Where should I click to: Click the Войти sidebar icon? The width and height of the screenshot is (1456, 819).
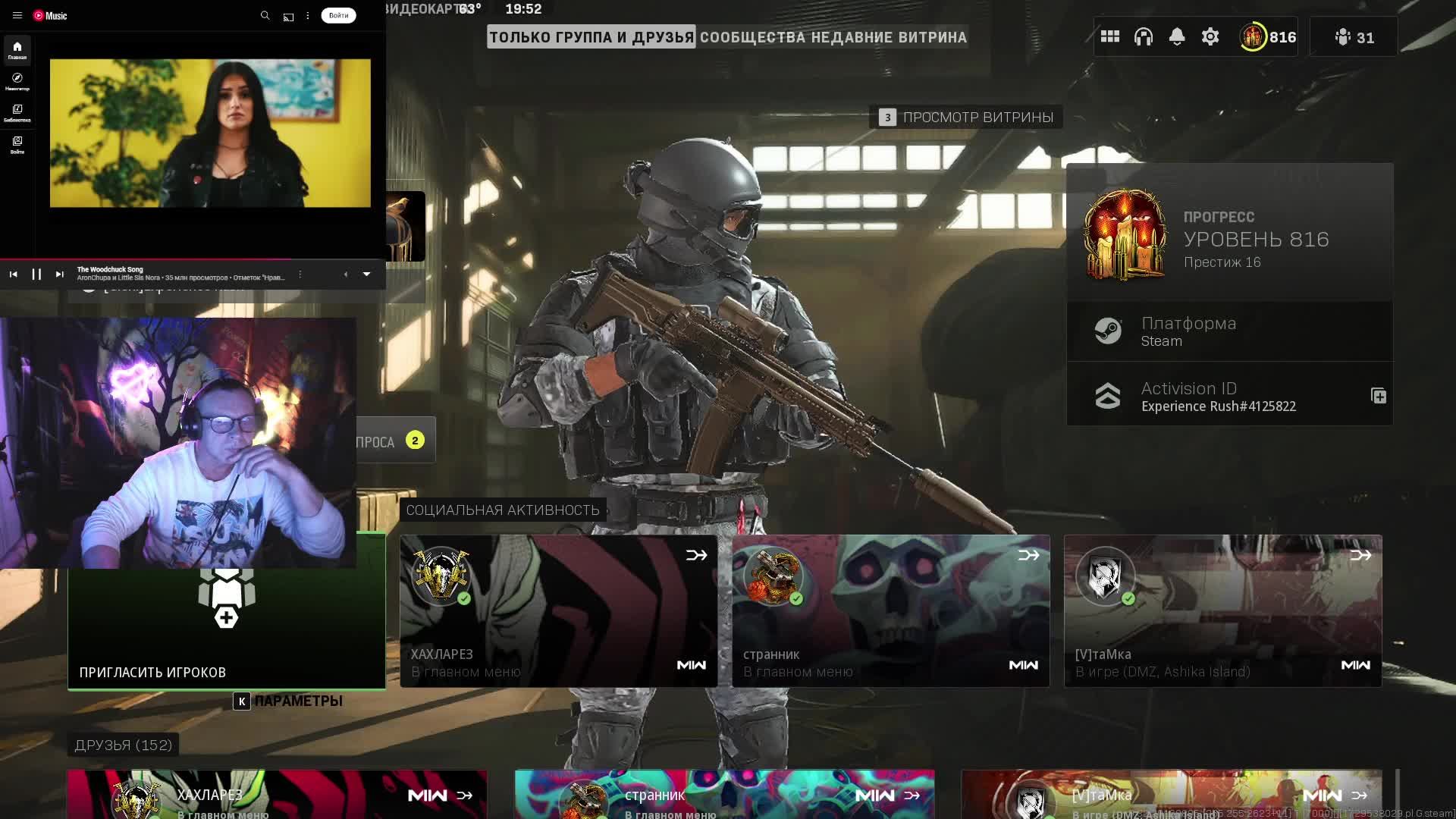(17, 145)
